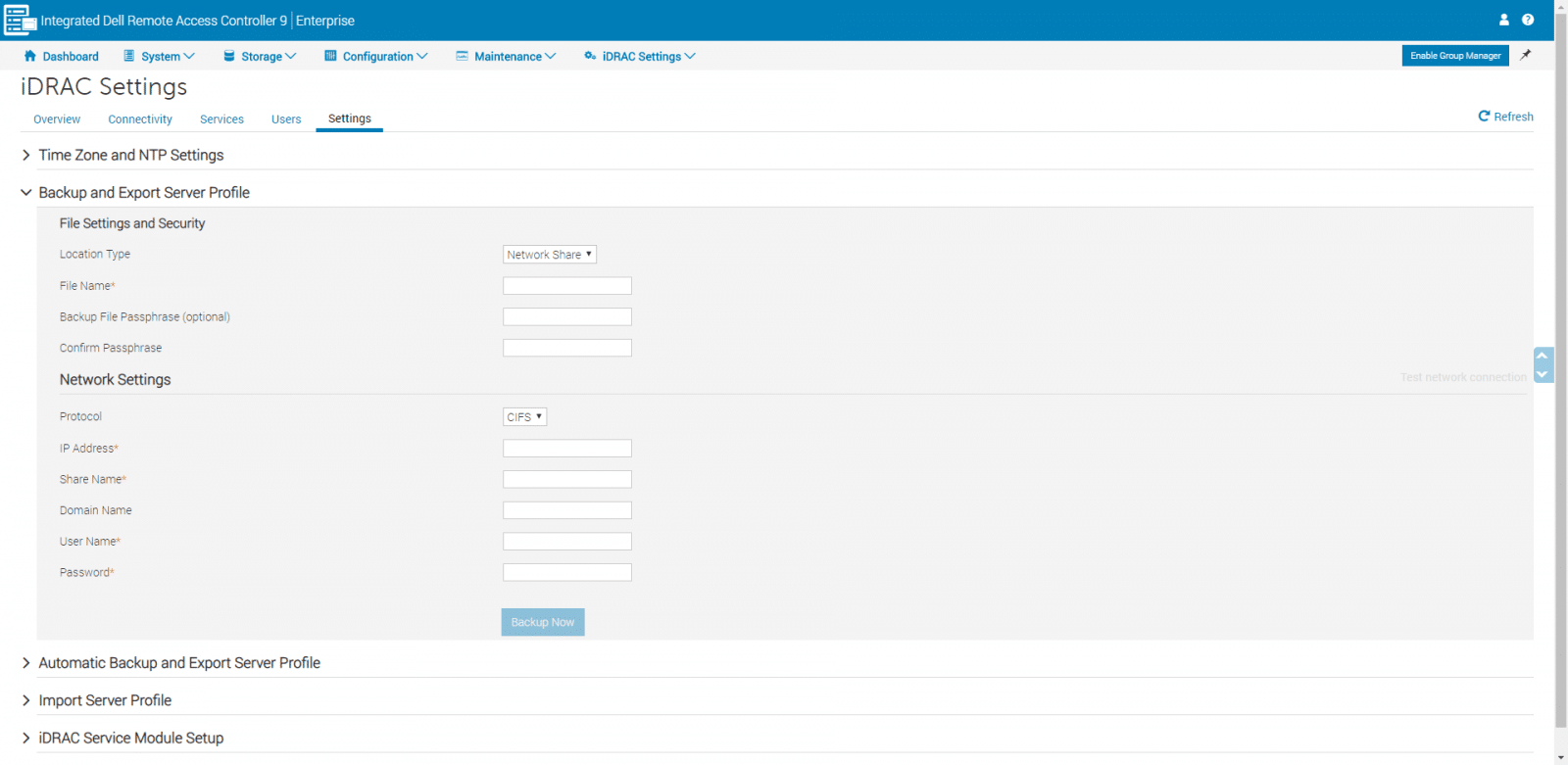Click the Confirm Passphrase field
The height and width of the screenshot is (765, 1568).
(567, 348)
